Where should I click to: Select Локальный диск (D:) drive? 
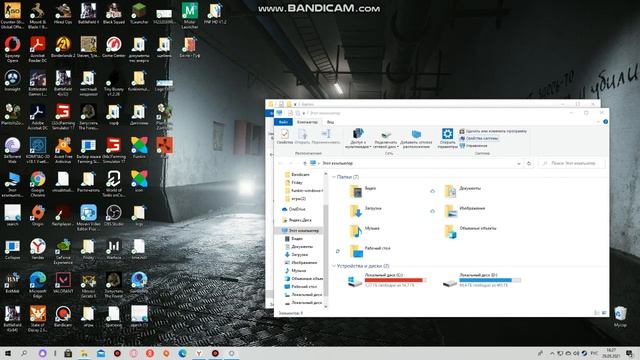click(x=482, y=280)
